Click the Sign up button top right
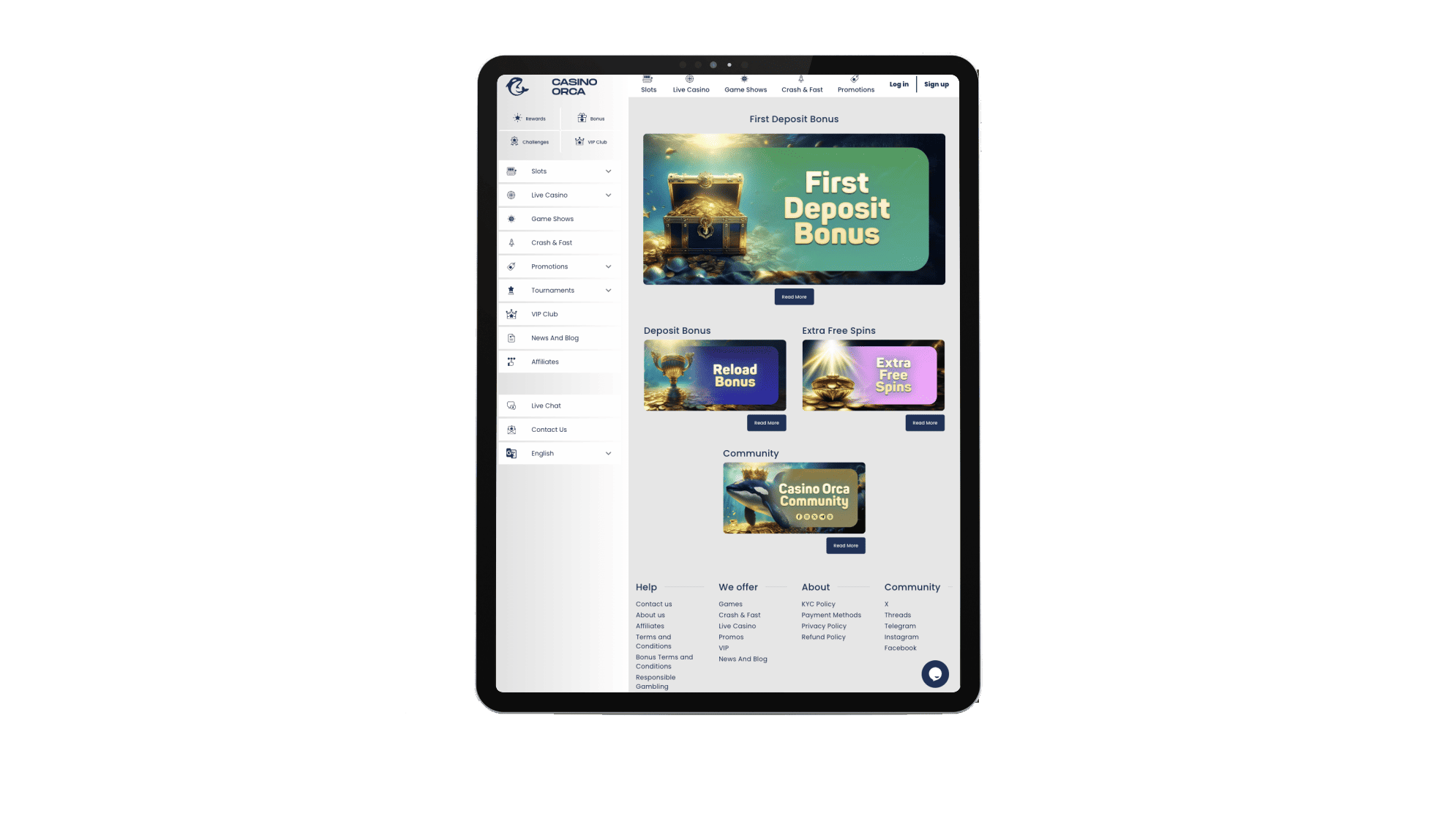The height and width of the screenshot is (830, 1456). [936, 84]
